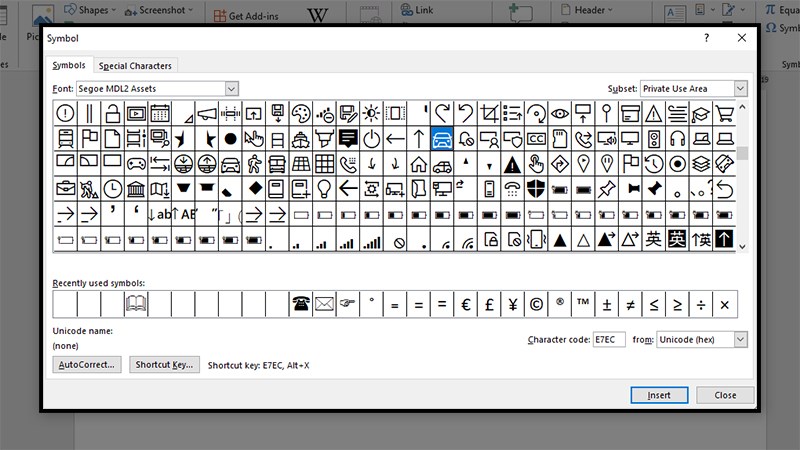Click the Character code input field
Image resolution: width=800 pixels, height=450 pixels.
click(x=609, y=339)
